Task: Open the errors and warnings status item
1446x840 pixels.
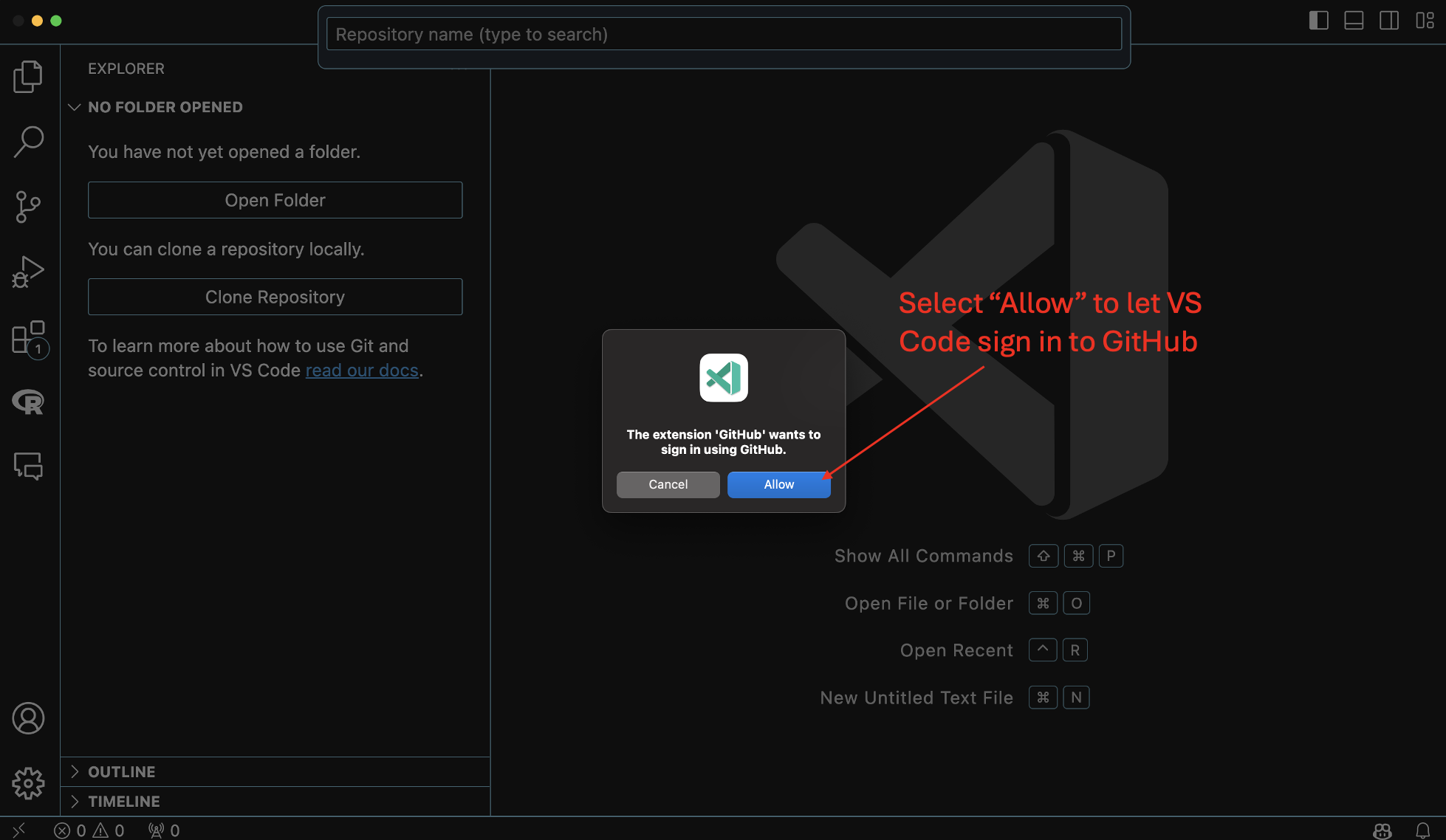Action: (x=89, y=830)
